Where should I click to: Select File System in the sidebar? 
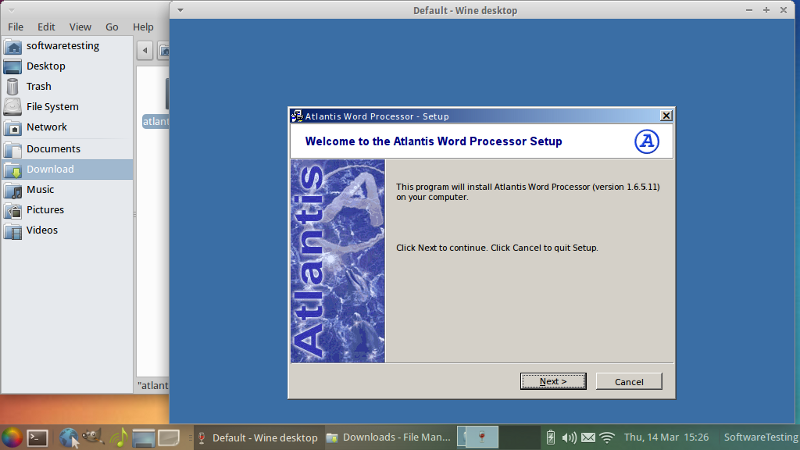click(x=67, y=107)
